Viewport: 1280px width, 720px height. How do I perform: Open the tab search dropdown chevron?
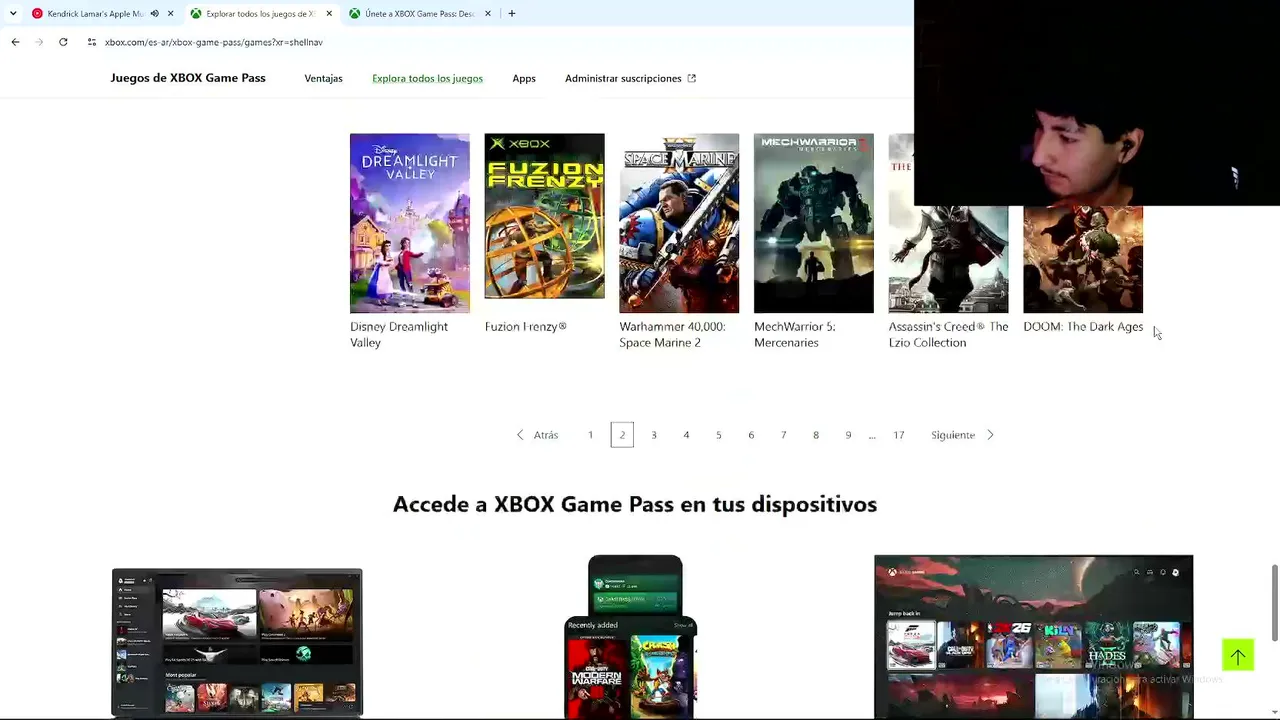pos(13,13)
